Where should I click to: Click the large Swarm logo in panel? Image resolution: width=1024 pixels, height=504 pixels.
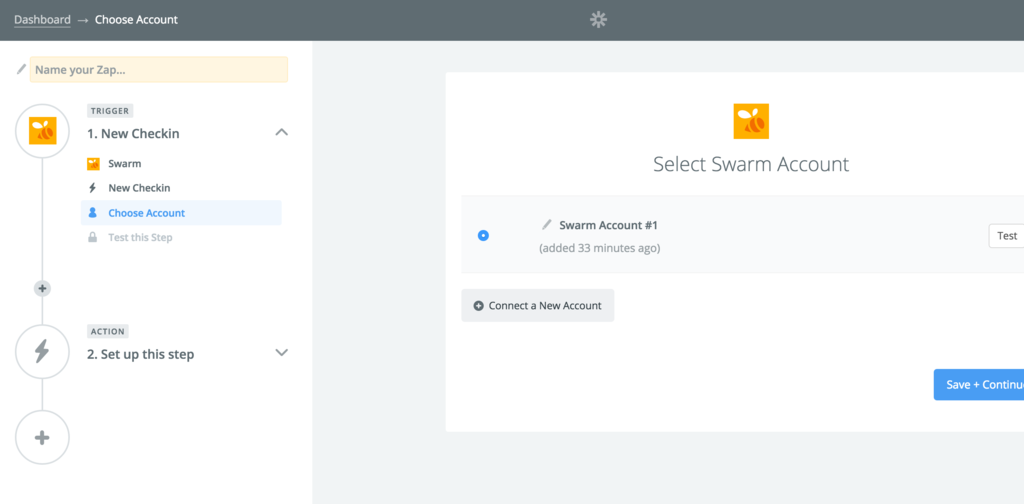tap(751, 121)
